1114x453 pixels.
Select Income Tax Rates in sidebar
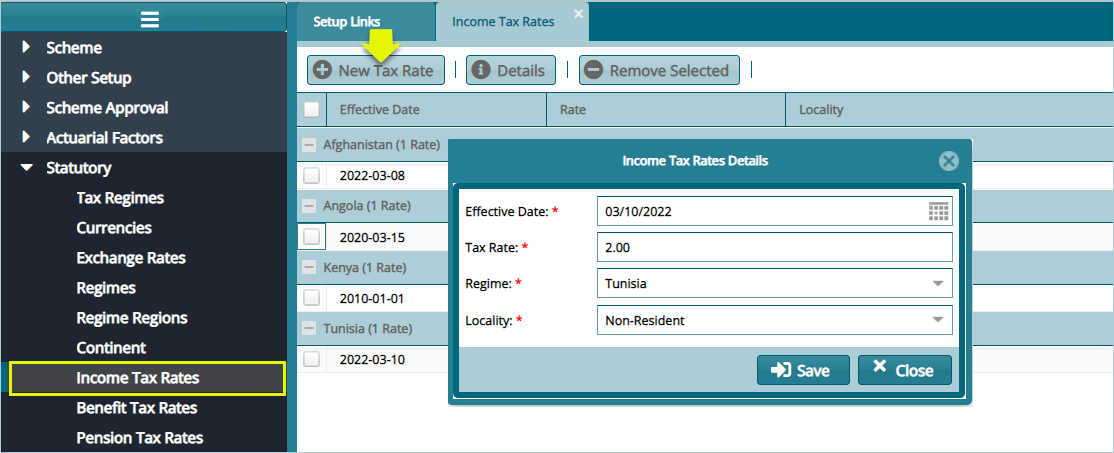(x=148, y=378)
